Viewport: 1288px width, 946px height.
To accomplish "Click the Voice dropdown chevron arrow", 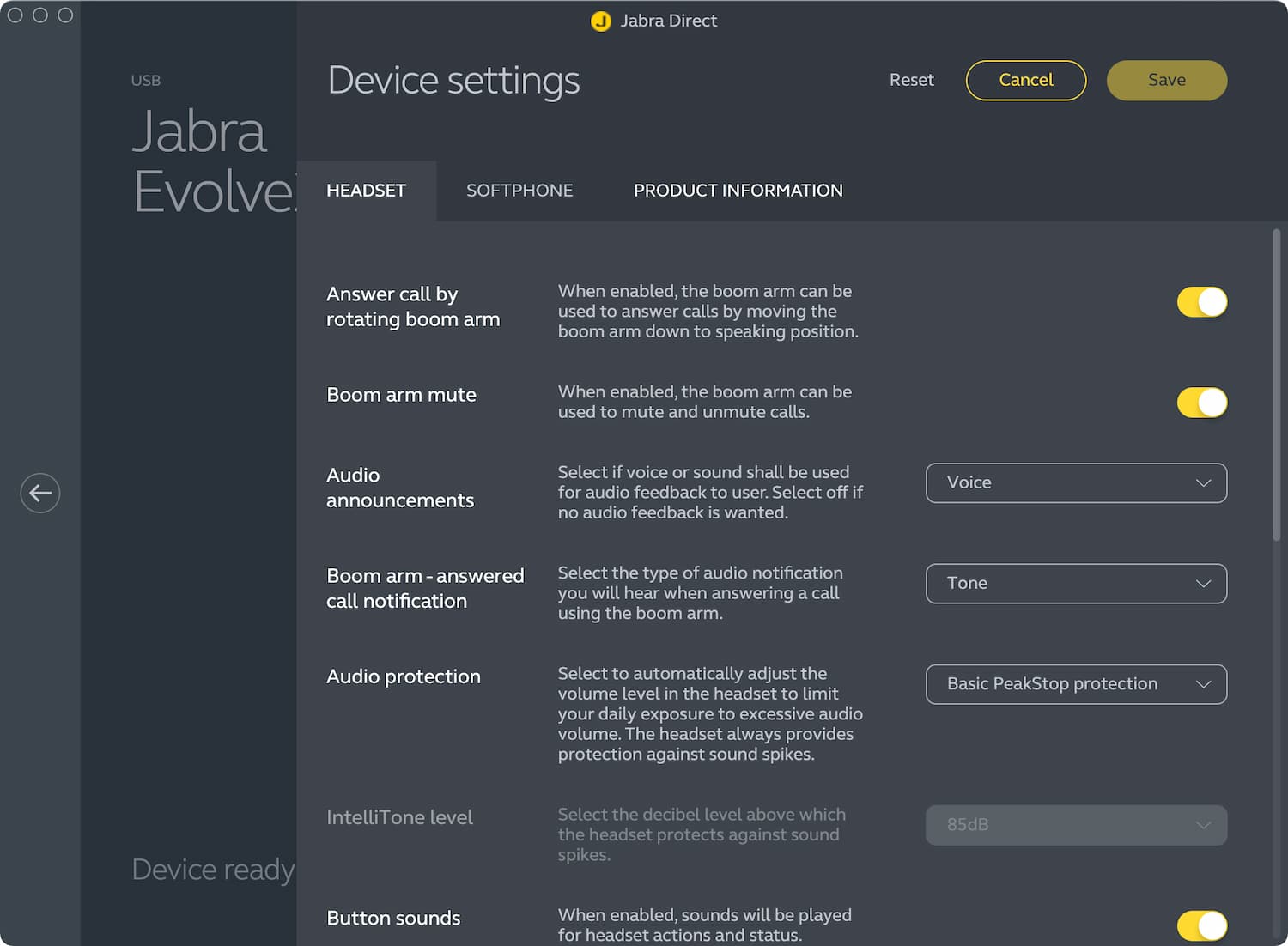I will [1203, 483].
